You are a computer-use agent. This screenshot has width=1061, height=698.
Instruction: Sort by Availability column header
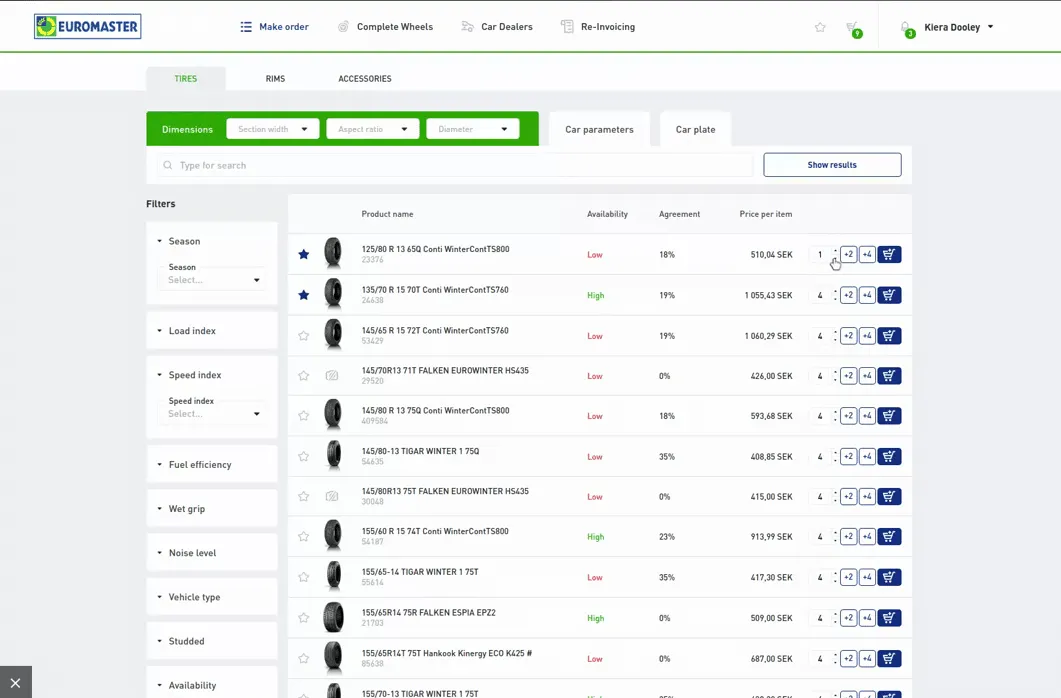(x=607, y=214)
